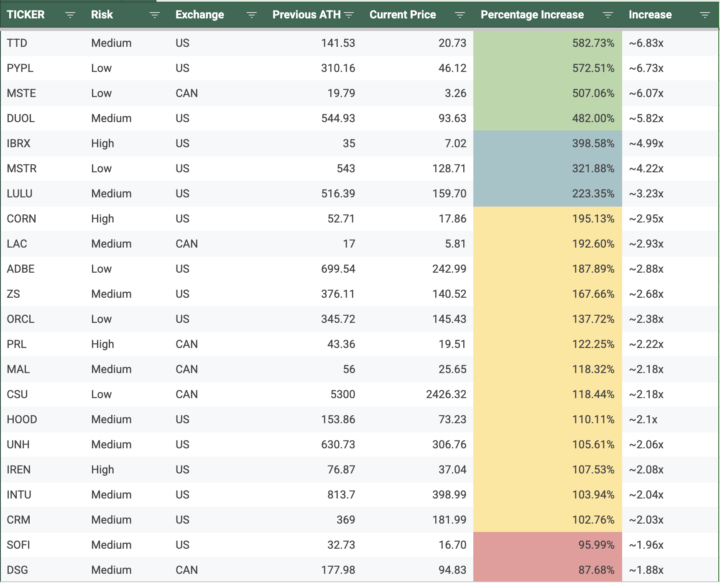Select the Low risk cell for ADBE

click(x=127, y=269)
